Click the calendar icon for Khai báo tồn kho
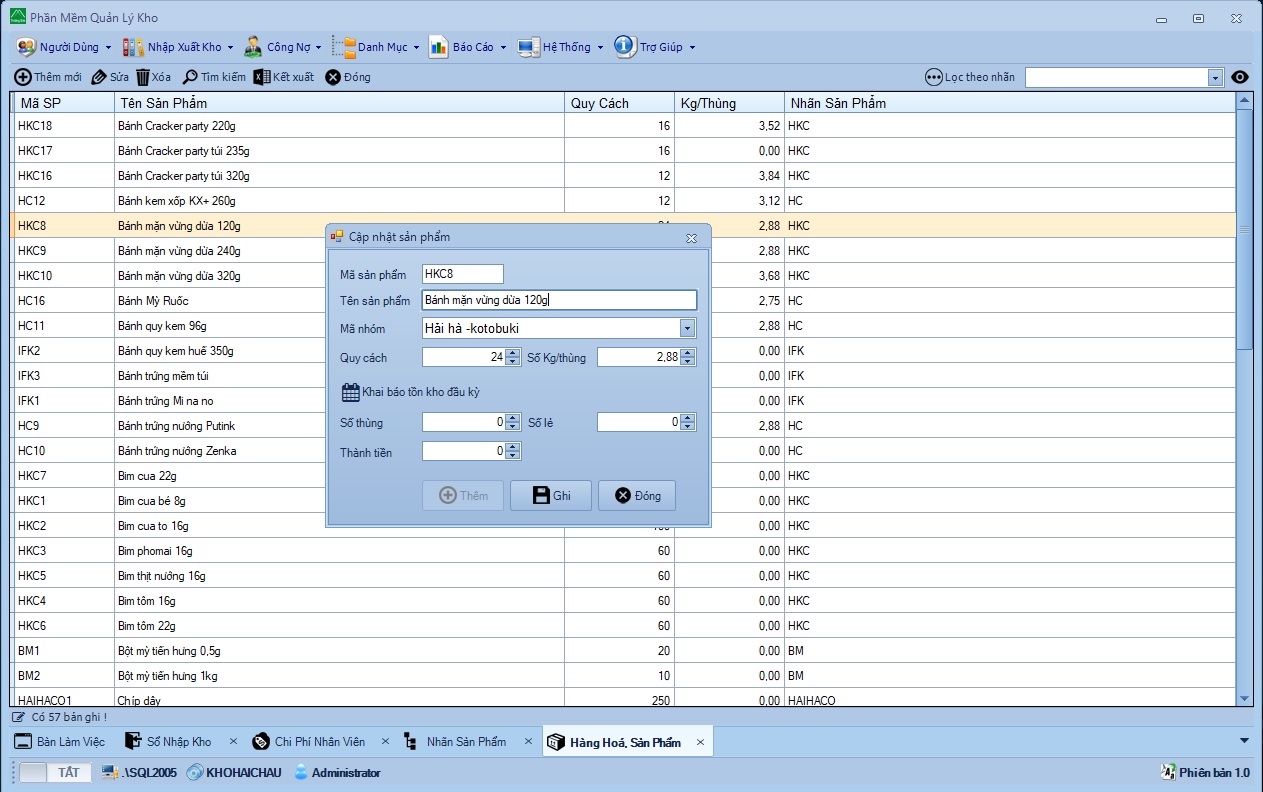This screenshot has height=792, width=1263. pos(350,392)
